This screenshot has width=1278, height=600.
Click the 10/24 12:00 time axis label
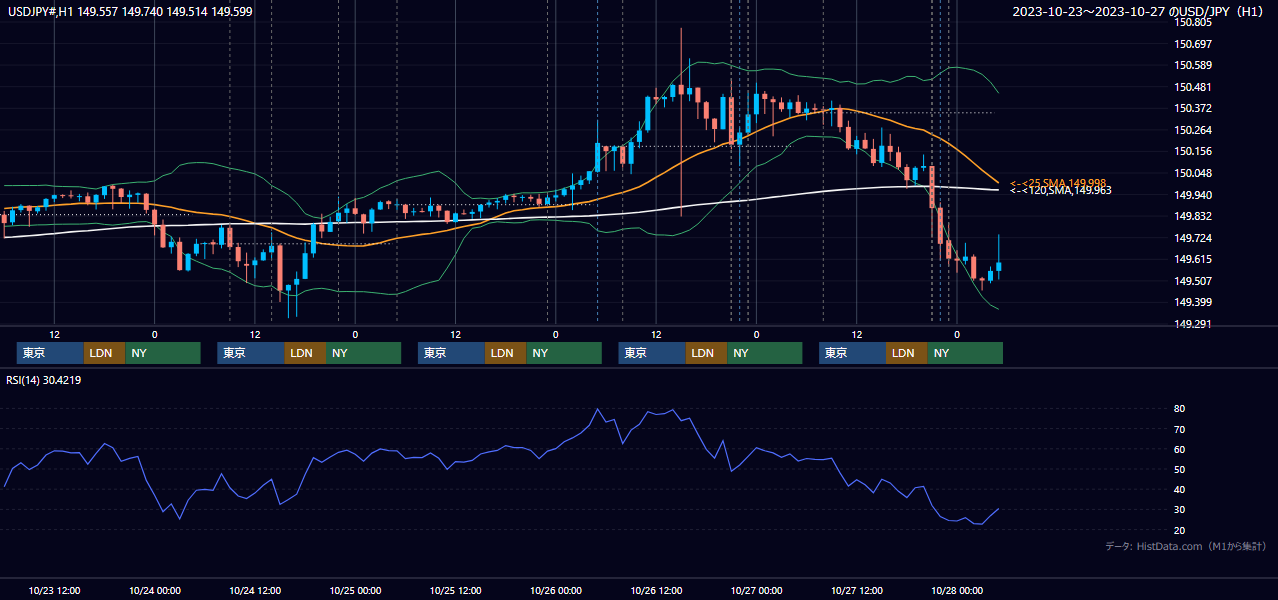(x=255, y=590)
